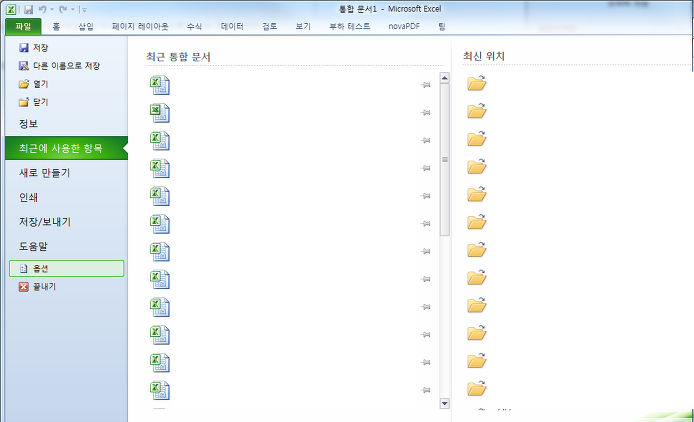Click the recent workbooks scrollbar up arrow
The width and height of the screenshot is (694, 422).
(444, 78)
